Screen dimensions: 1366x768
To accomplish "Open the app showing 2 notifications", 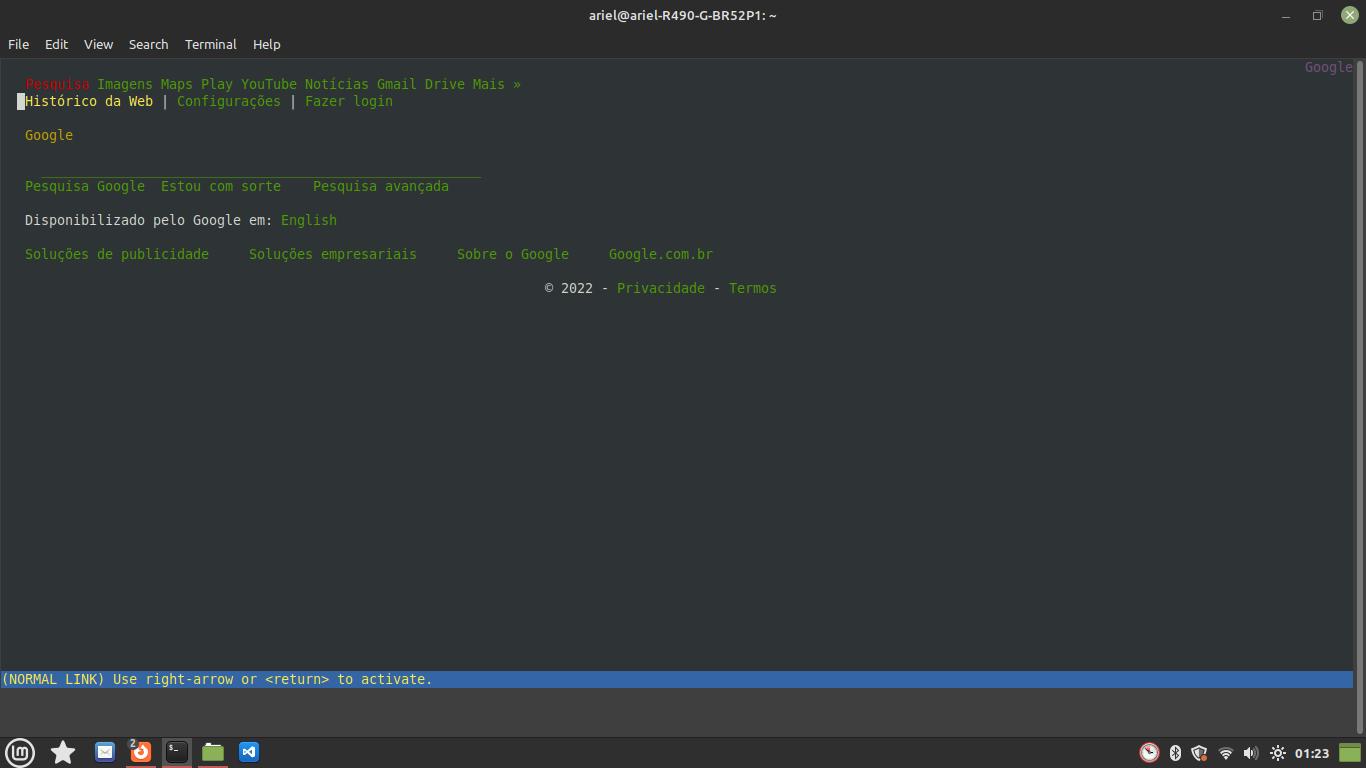I will point(140,751).
